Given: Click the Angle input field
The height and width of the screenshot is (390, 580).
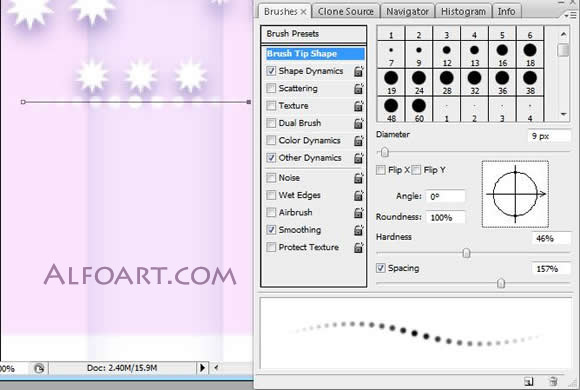Looking at the screenshot, I should (445, 196).
